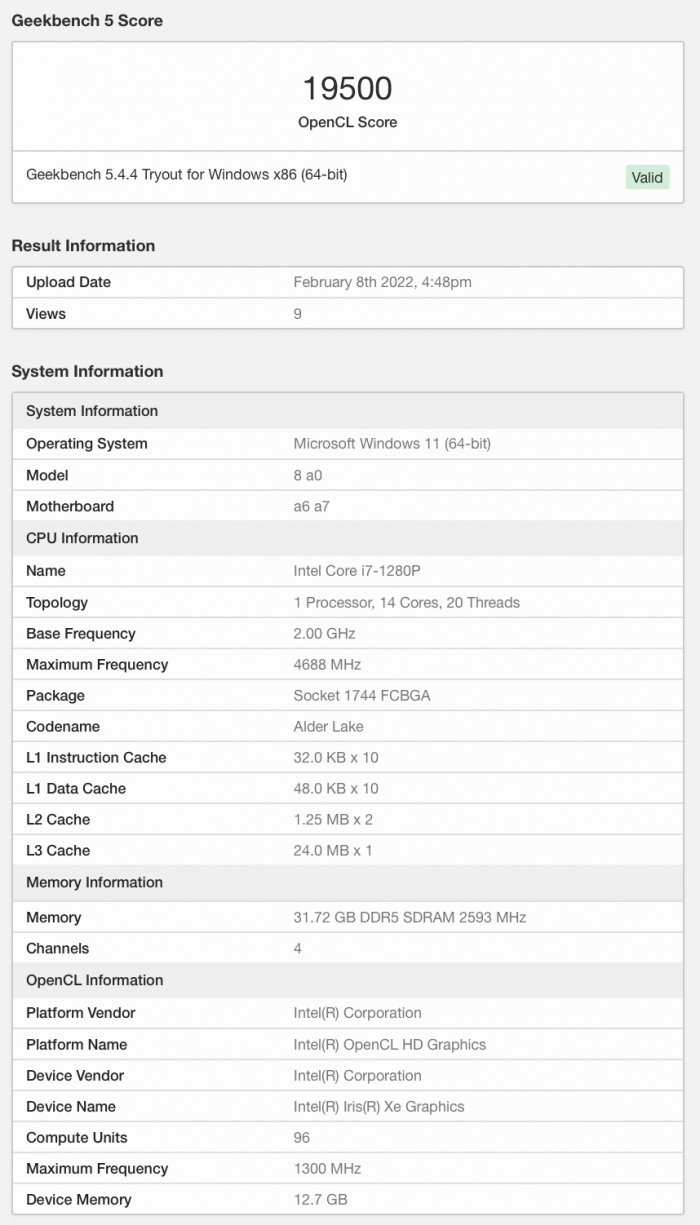Click the Maximum Frequency 4688 MHz value

coord(327,664)
